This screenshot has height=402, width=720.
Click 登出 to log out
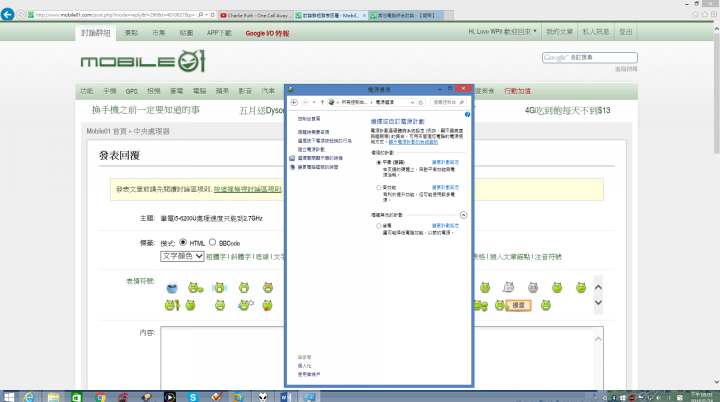pos(625,32)
